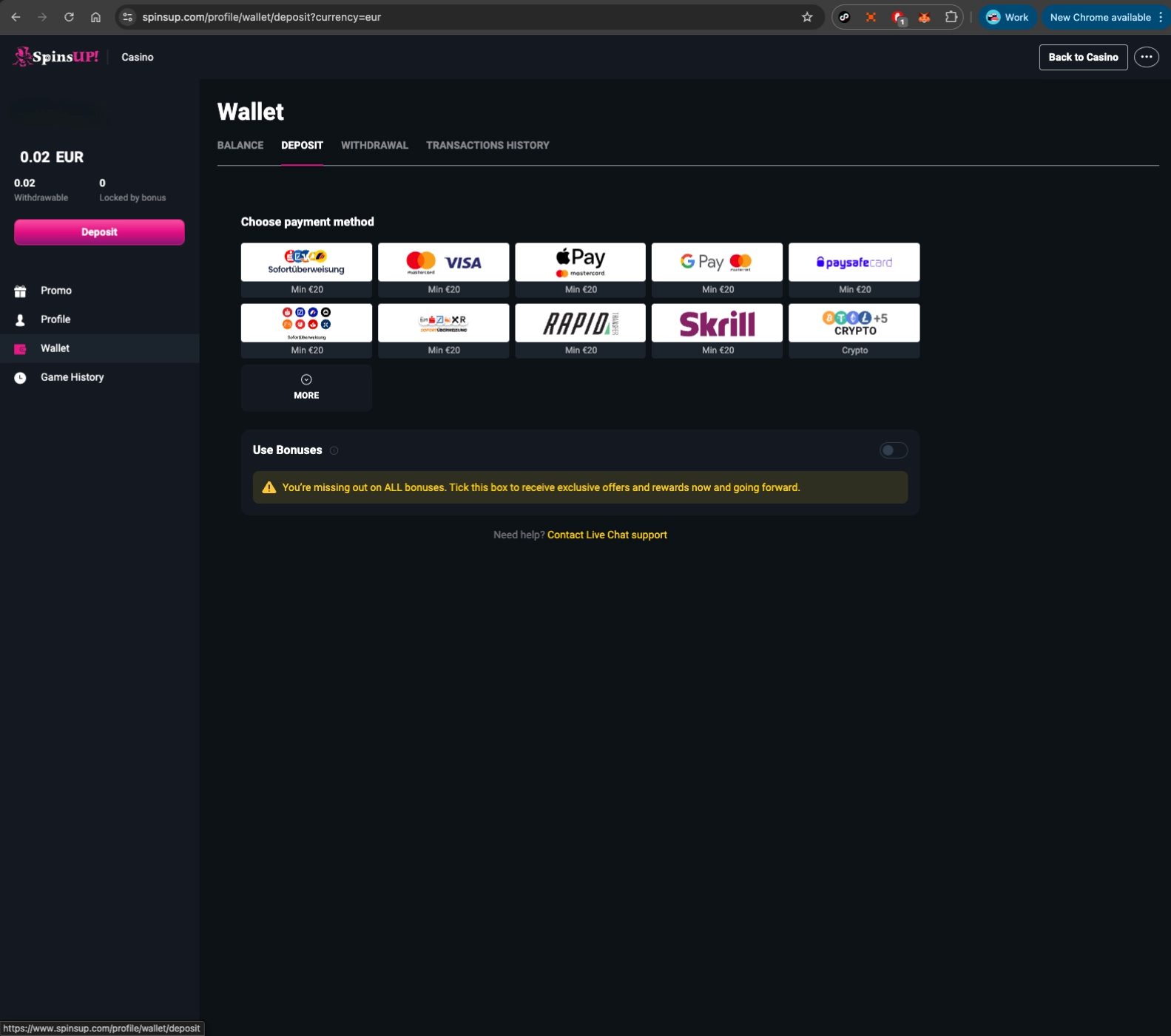Click the Use Bonuses info icon
The image size is (1171, 1036).
[334, 450]
